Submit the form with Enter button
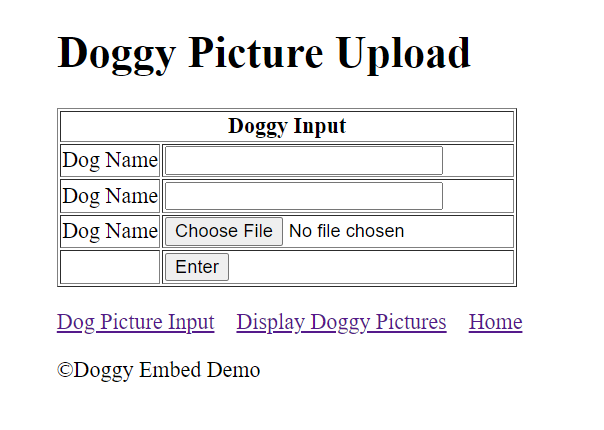Image resolution: width=604 pixels, height=430 pixels. pyautogui.click(x=197, y=267)
